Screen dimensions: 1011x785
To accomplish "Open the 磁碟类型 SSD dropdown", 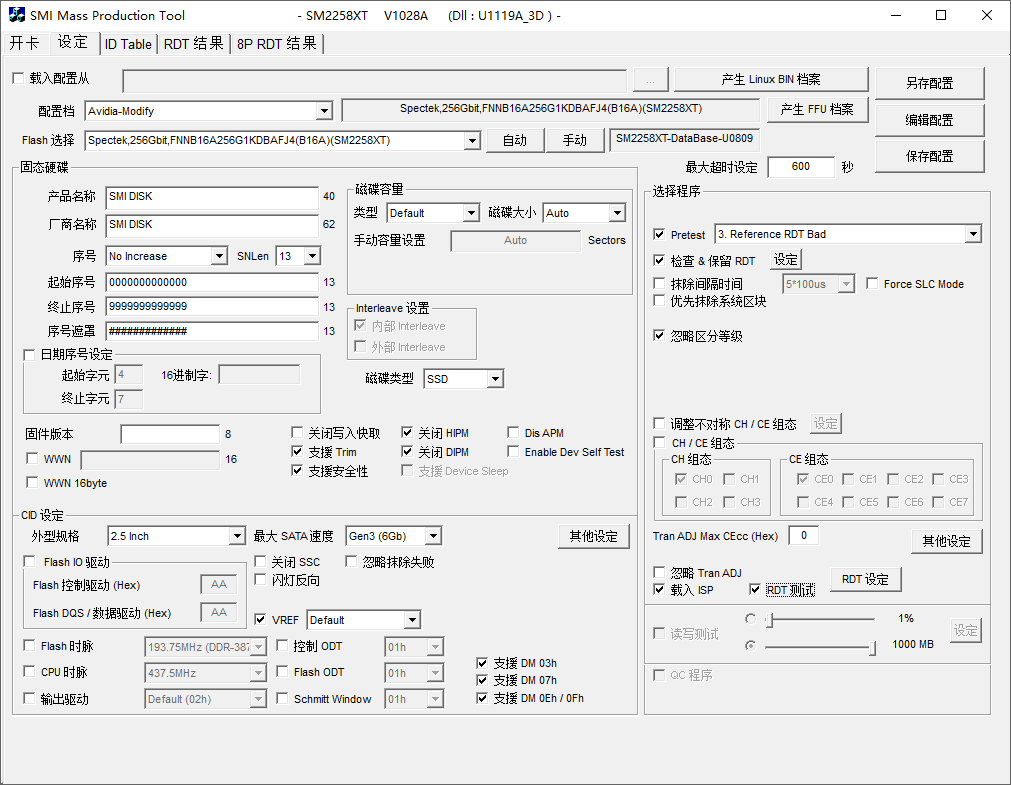I will [x=494, y=379].
